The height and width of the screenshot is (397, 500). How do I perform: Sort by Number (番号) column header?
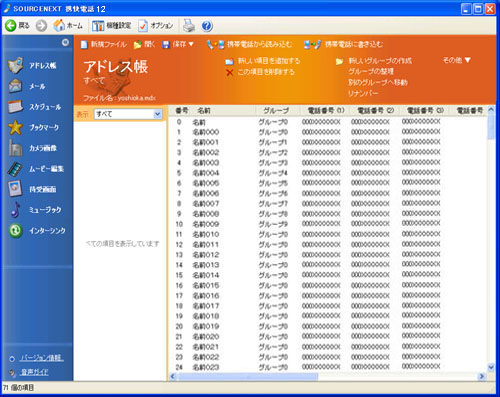tap(182, 110)
